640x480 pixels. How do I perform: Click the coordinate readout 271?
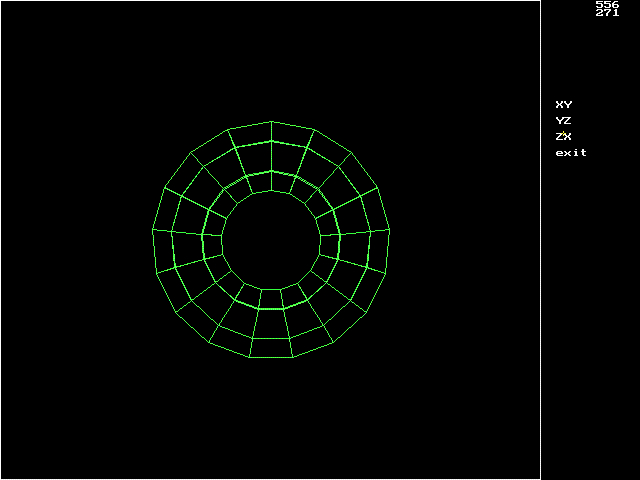(607, 13)
